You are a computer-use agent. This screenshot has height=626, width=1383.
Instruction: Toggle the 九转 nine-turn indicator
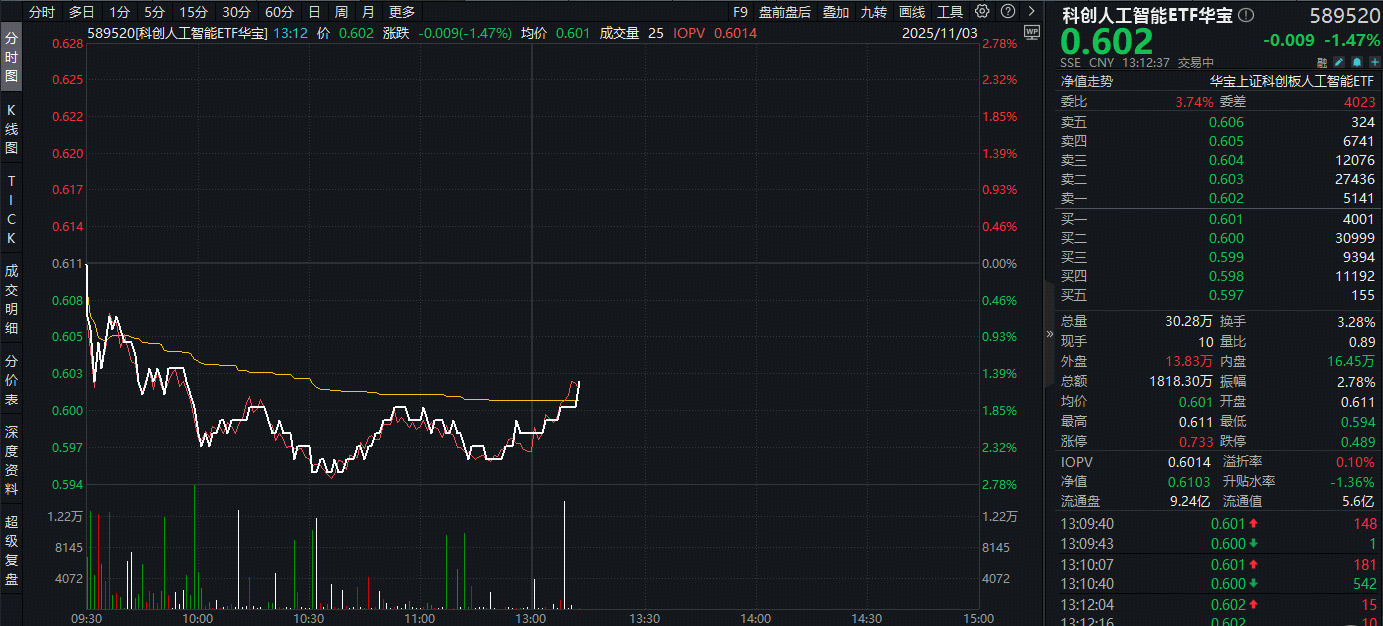point(873,12)
